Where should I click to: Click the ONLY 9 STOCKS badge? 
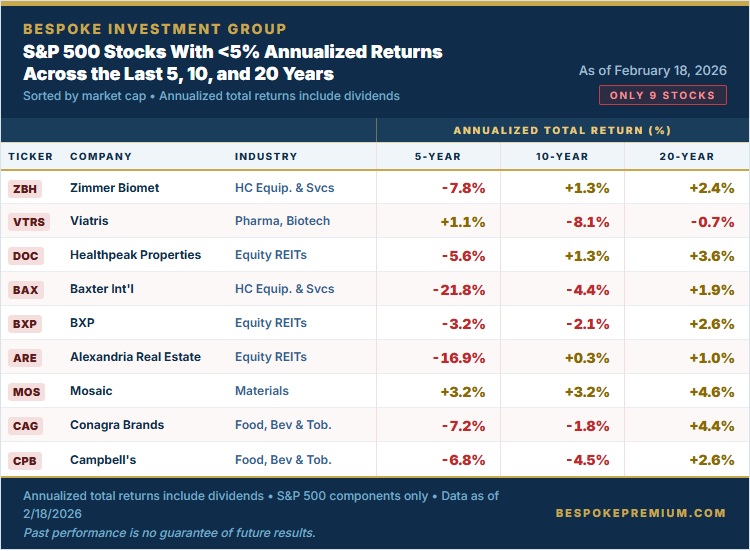pos(663,95)
